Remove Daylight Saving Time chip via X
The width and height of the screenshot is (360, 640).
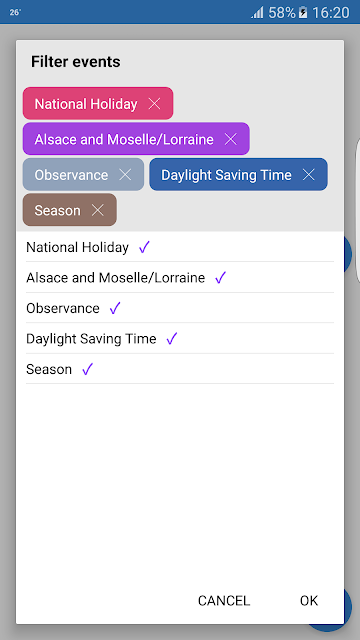(309, 175)
